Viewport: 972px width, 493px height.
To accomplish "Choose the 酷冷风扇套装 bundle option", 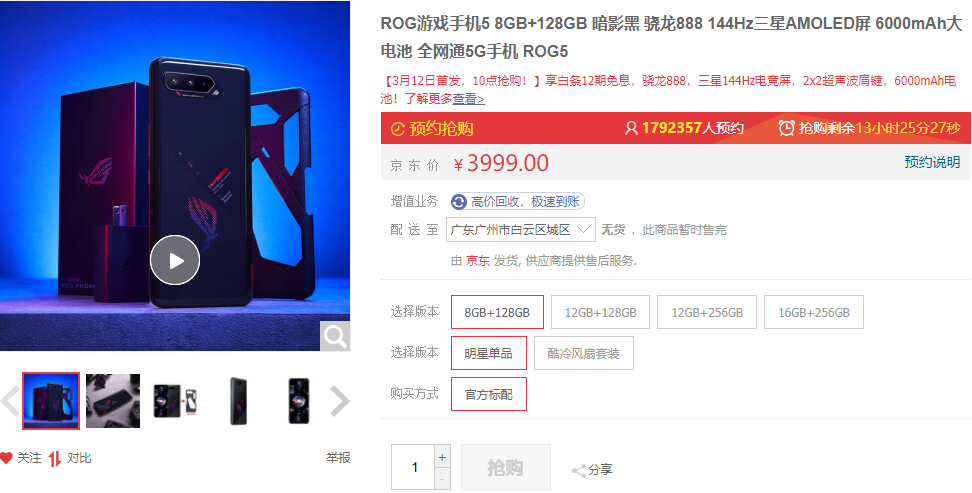I will coord(583,353).
